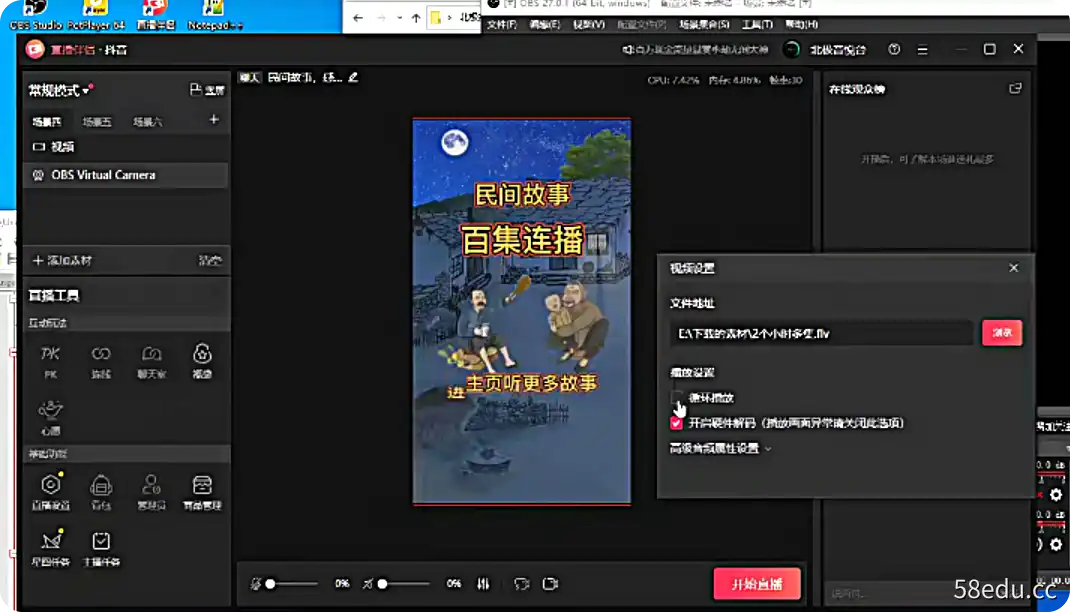Viewport: 1070px width, 612px height.
Task: Add a new scene with plus button
Action: [x=214, y=120]
